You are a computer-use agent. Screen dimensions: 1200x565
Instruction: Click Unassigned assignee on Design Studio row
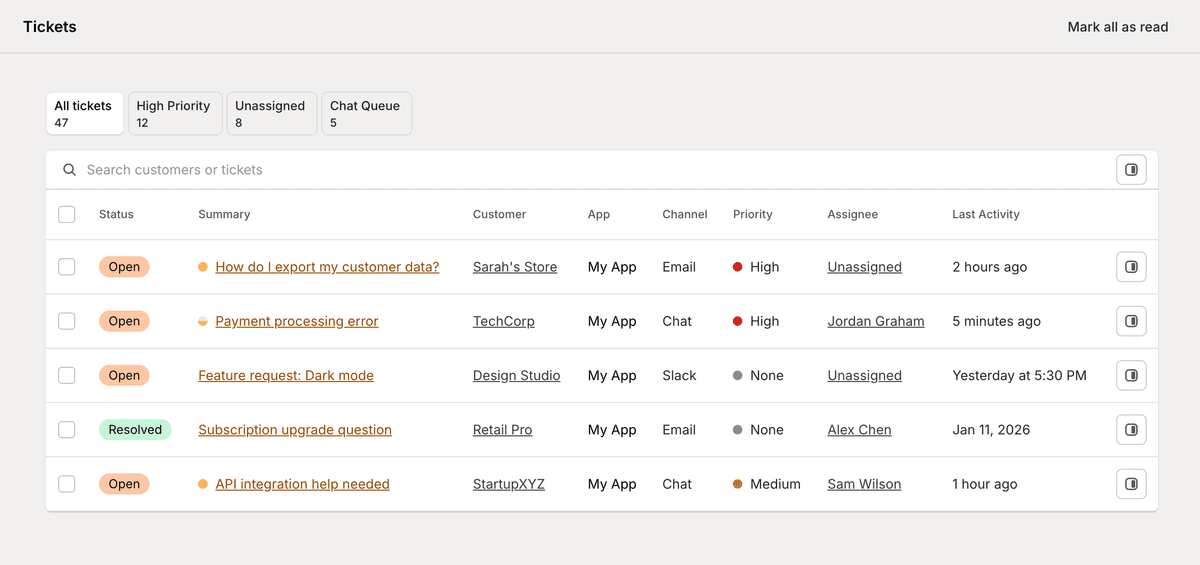tap(865, 375)
